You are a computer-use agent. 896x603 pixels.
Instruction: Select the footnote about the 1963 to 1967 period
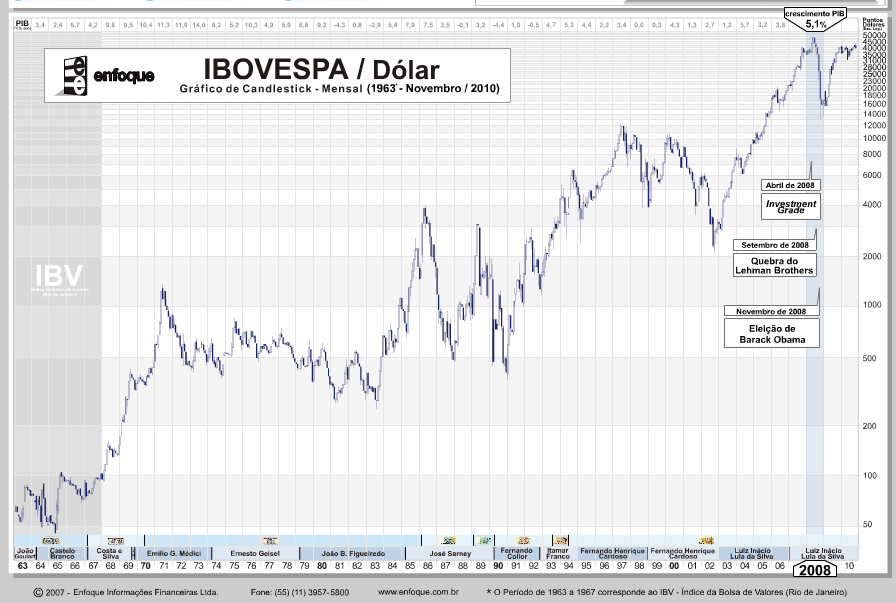point(667,592)
